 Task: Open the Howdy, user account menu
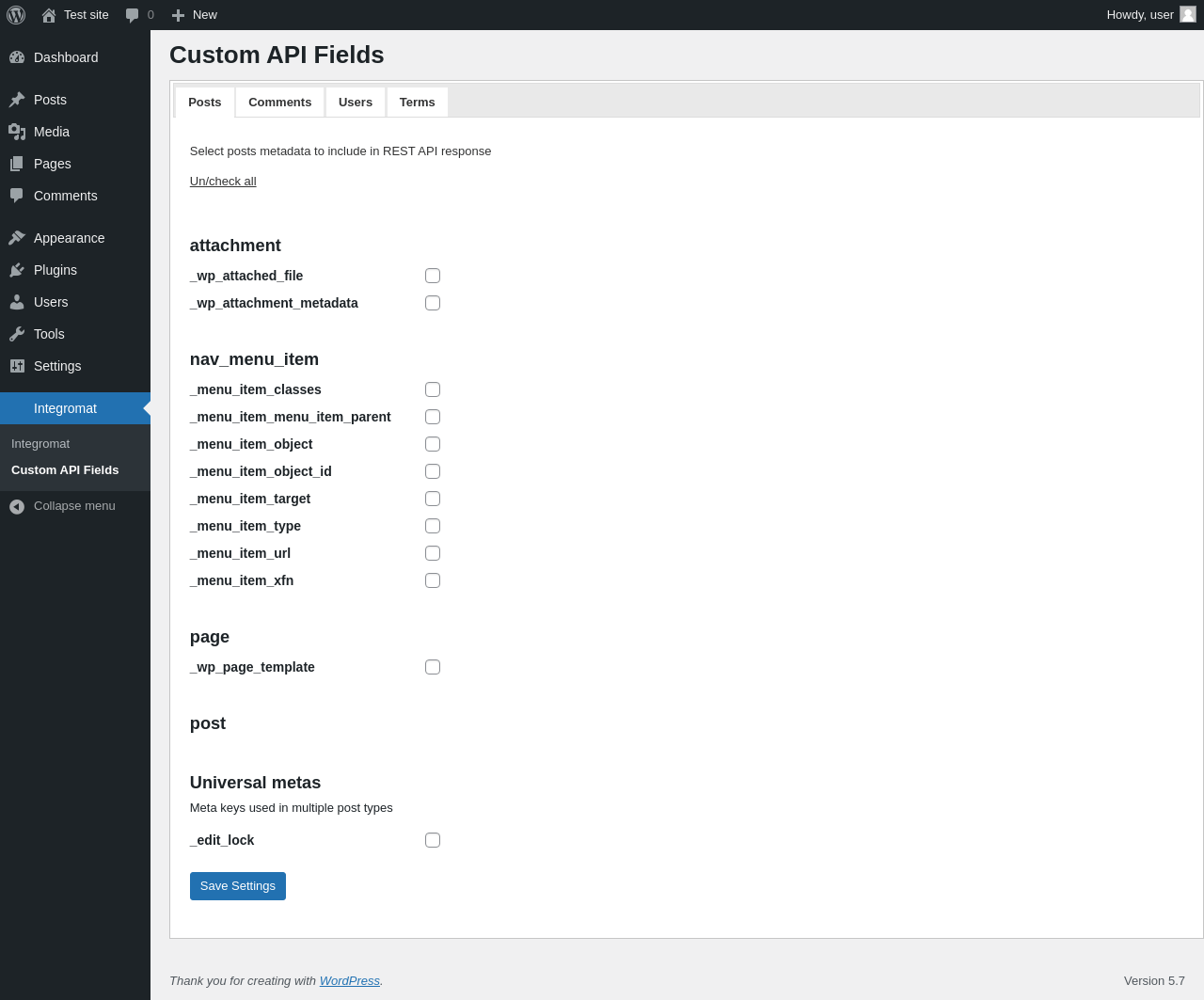tap(1150, 15)
